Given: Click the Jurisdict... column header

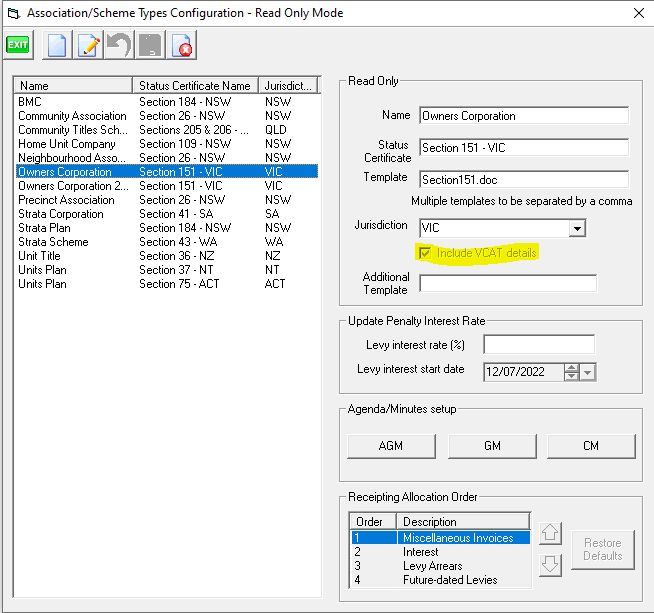Looking at the screenshot, I should pyautogui.click(x=288, y=85).
